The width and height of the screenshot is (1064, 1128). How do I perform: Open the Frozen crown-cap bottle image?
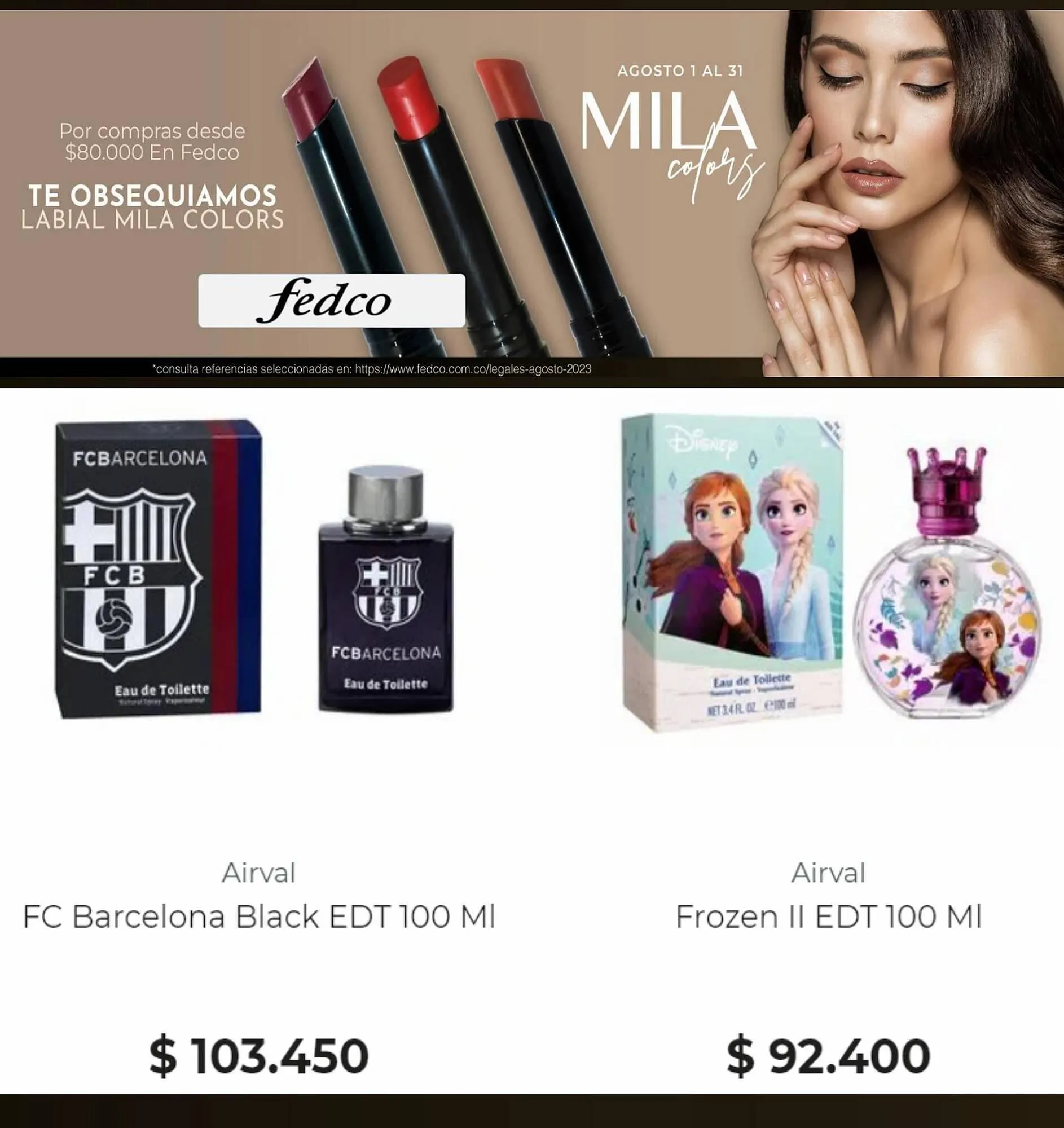[948, 583]
